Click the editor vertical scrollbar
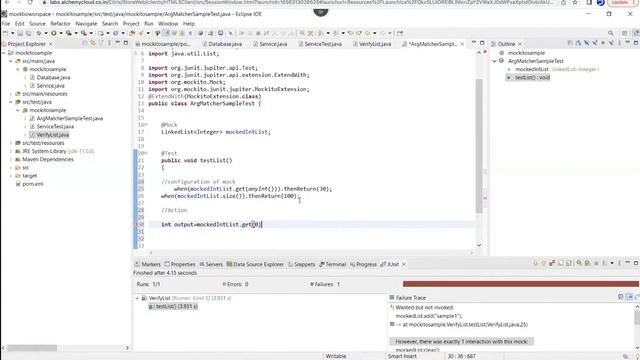Viewport: 640px width, 360px height. coord(479,146)
